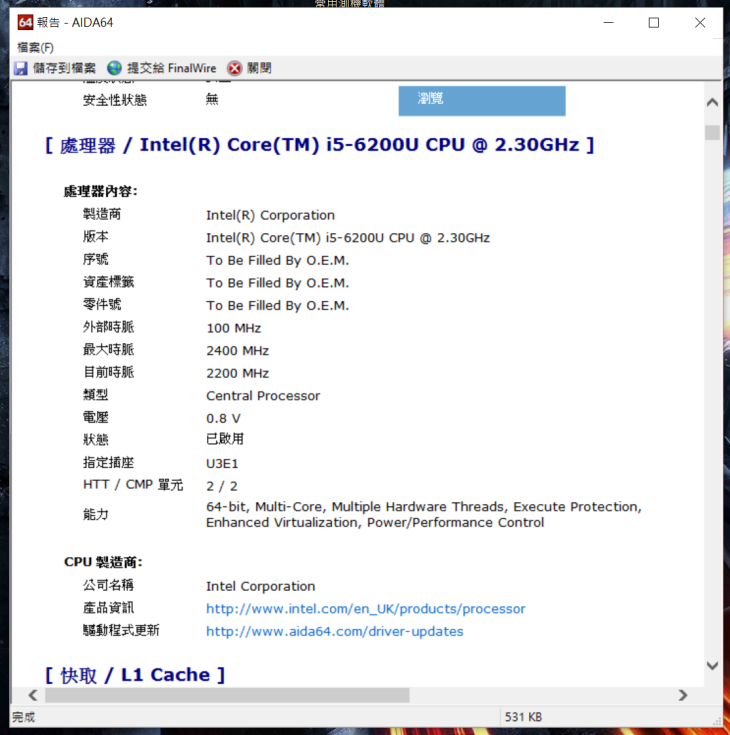The width and height of the screenshot is (730, 735).
Task: Close the AIDA64 report window
Action: [x=700, y=22]
